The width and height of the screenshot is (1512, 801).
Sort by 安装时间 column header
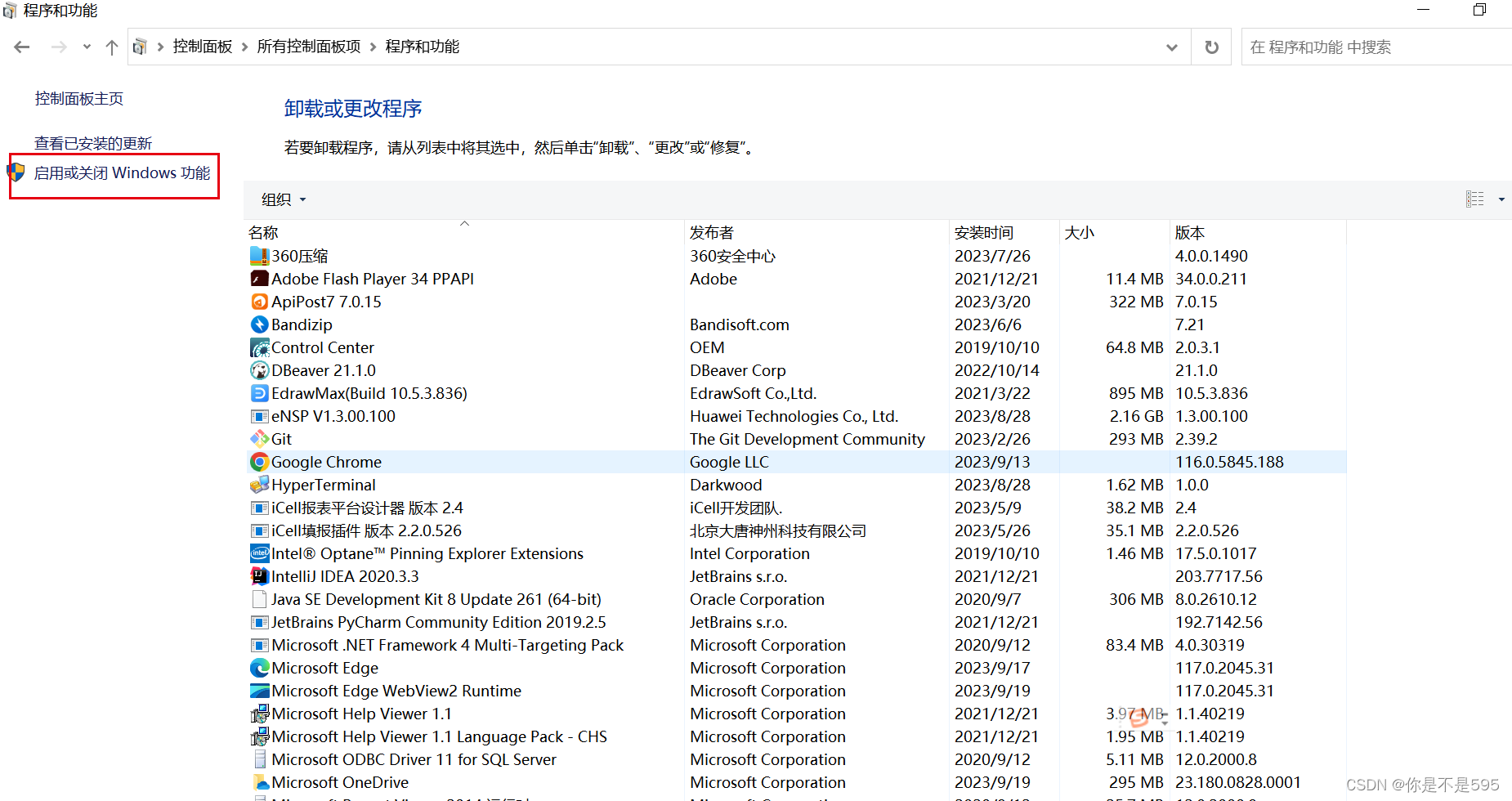1004,232
